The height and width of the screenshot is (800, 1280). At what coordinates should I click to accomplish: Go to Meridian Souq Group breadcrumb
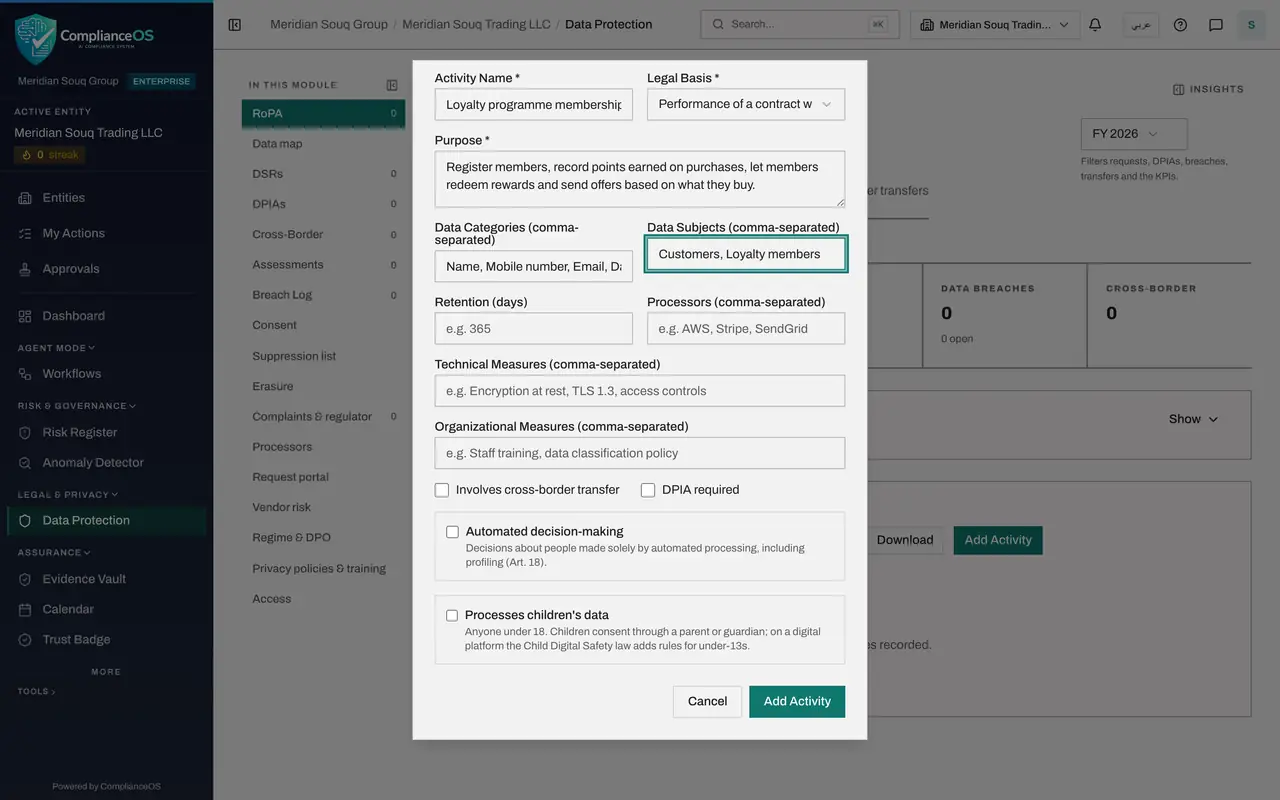[329, 24]
